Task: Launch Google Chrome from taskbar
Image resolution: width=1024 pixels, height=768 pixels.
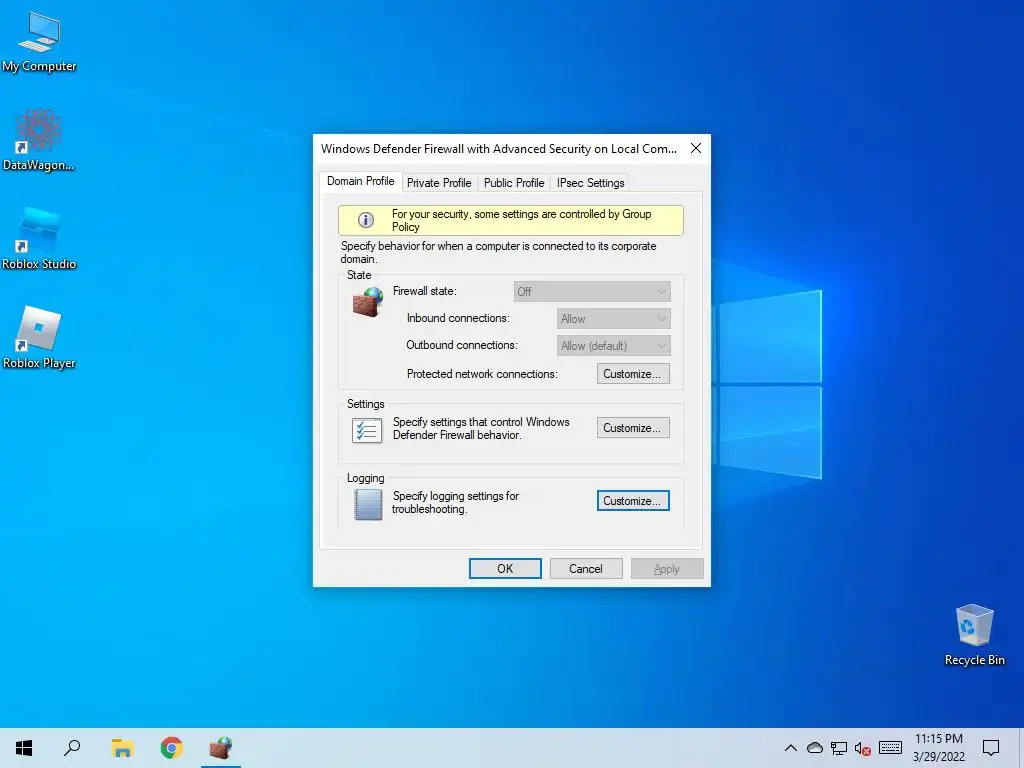Action: tap(171, 748)
